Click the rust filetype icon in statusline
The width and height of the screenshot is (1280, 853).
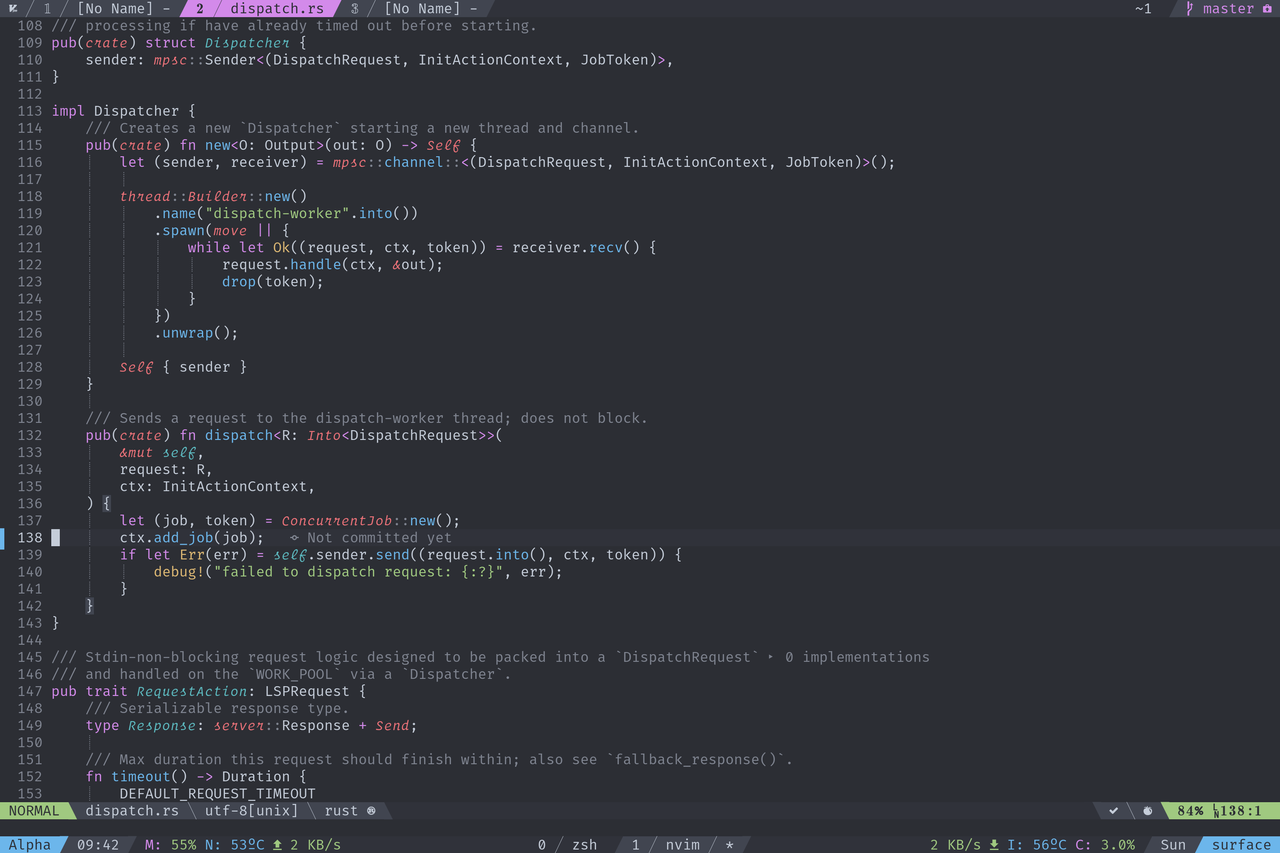371,811
